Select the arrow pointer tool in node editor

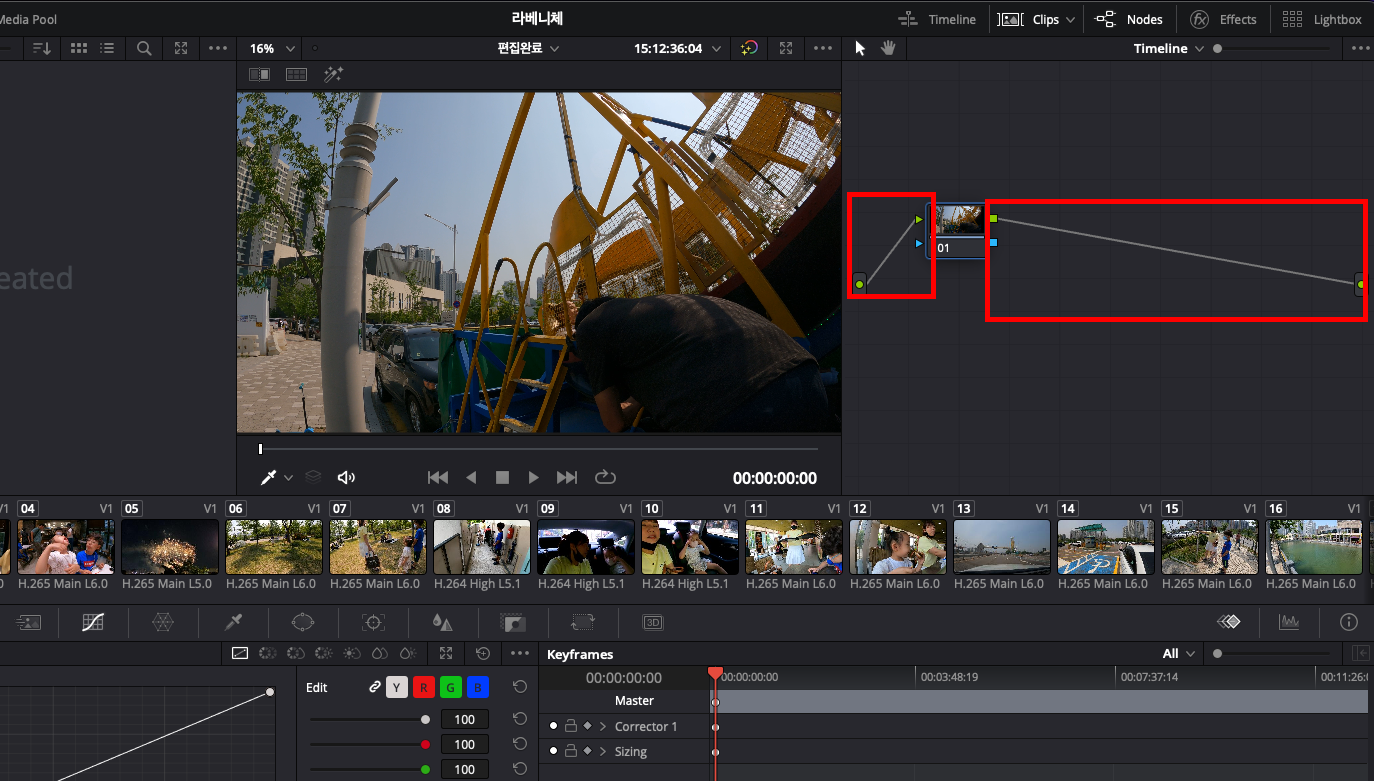point(860,48)
